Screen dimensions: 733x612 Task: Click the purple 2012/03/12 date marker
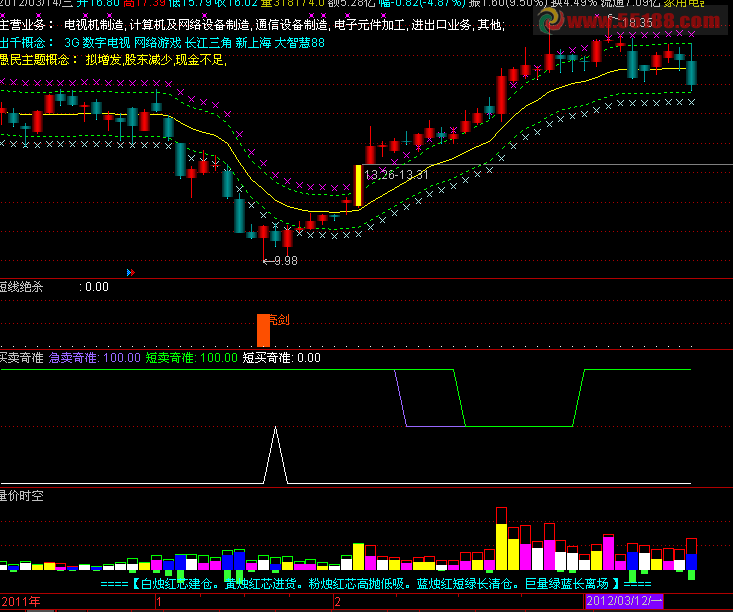624,601
